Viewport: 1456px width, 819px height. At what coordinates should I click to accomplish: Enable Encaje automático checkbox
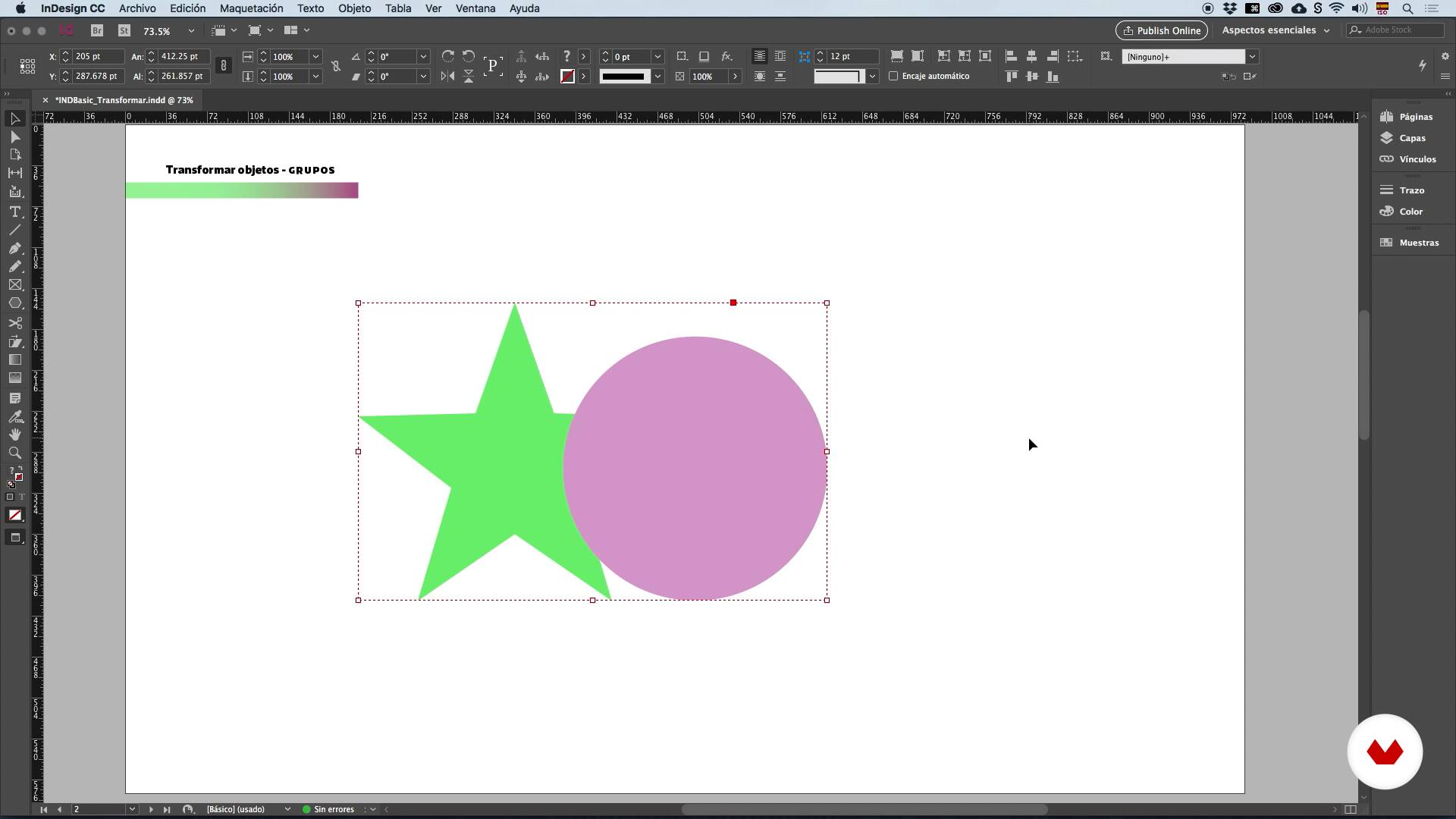click(893, 76)
